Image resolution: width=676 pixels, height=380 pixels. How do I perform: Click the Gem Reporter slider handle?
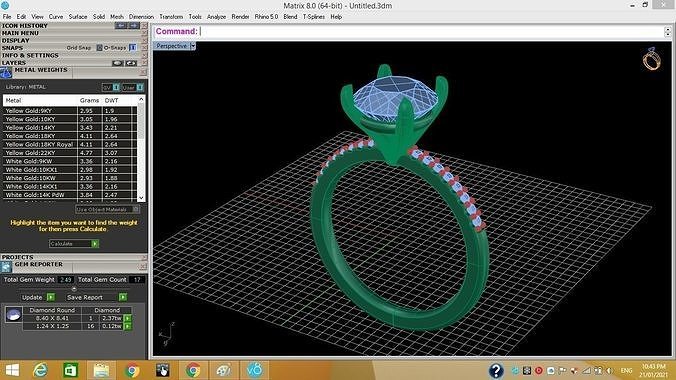tap(74, 289)
